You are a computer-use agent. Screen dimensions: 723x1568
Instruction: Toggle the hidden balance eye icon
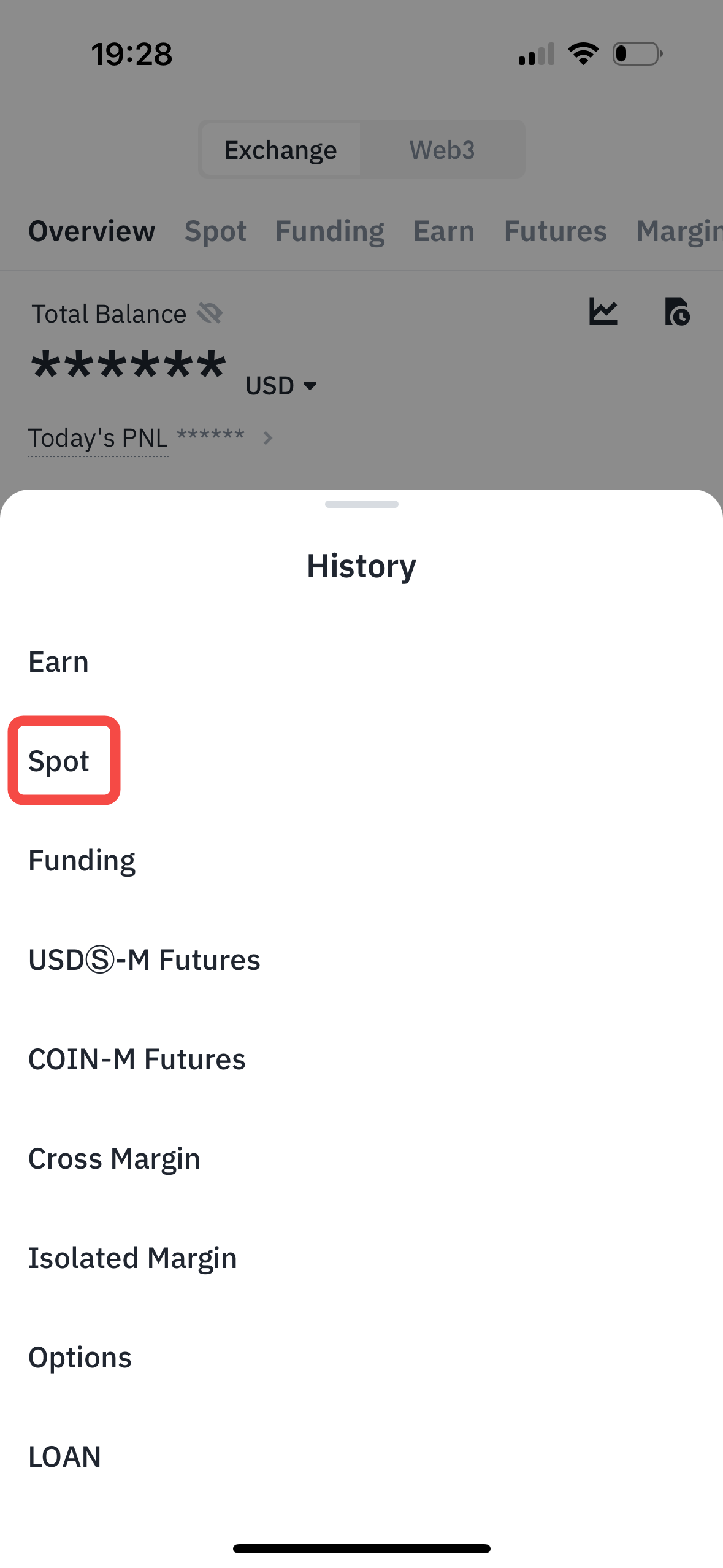pos(210,313)
